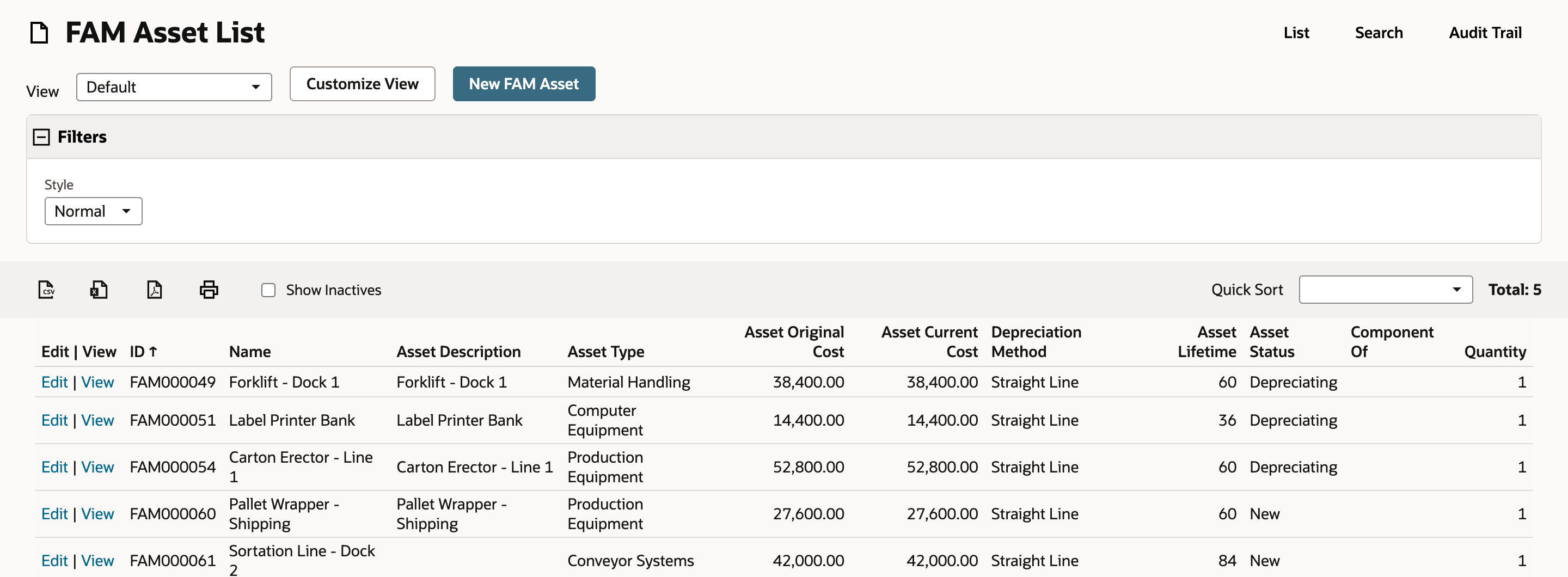Sort by Asset Lifetime header
Viewport: 1568px width, 577px height.
coord(1206,342)
